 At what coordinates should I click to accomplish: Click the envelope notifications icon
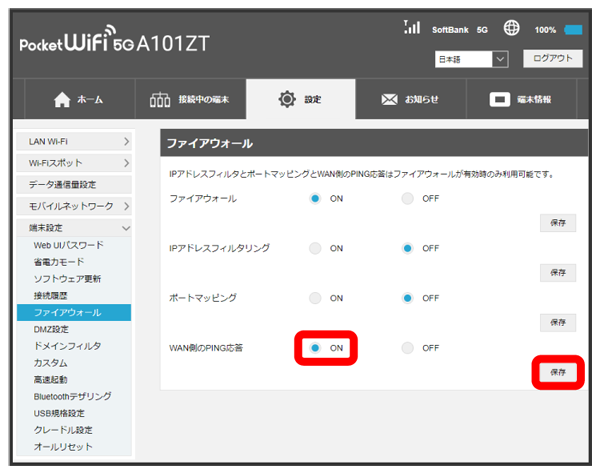pos(390,100)
